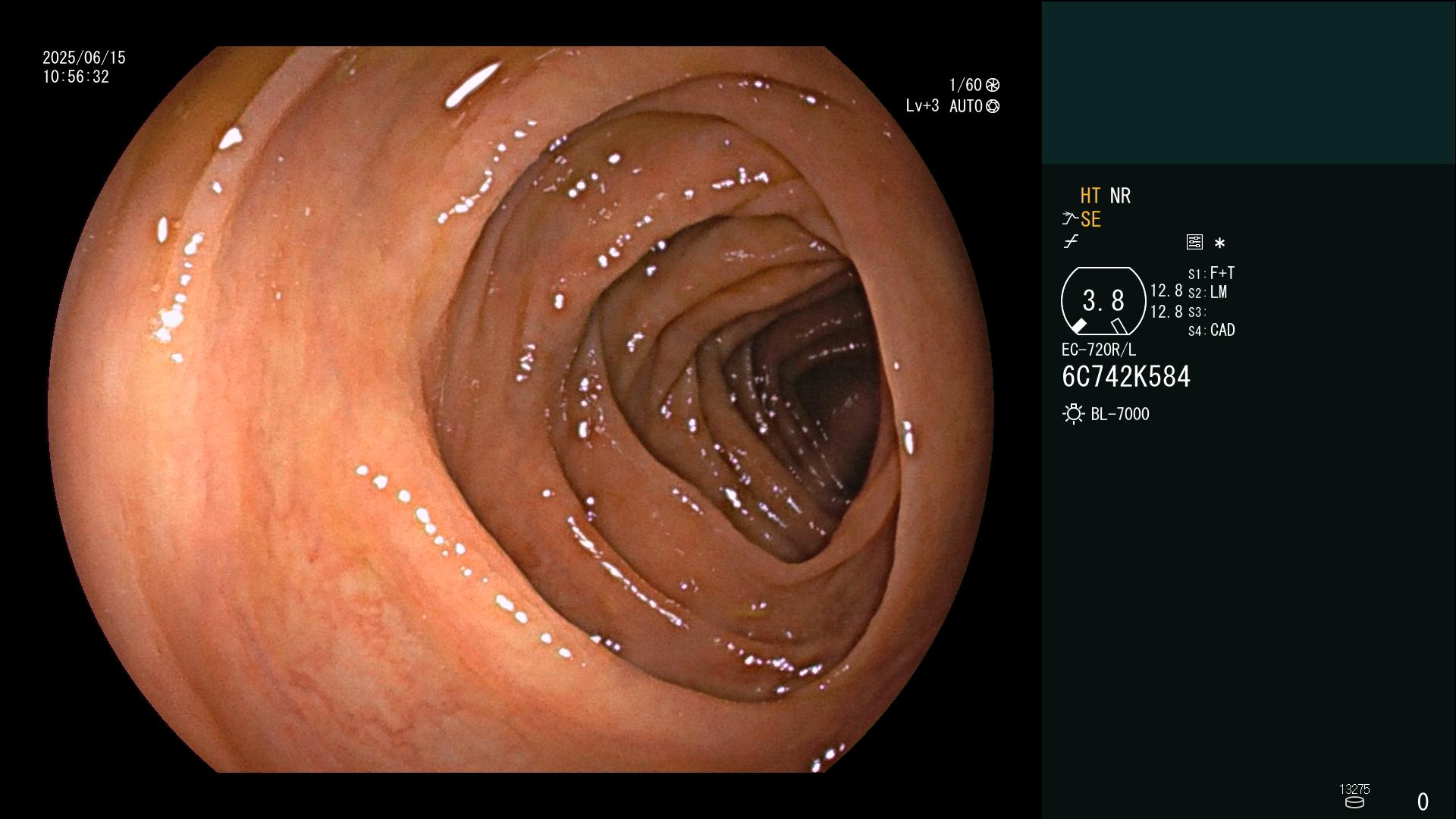Click the empty teal panel above HT NR
This screenshot has height=819, width=1456.
[1248, 83]
